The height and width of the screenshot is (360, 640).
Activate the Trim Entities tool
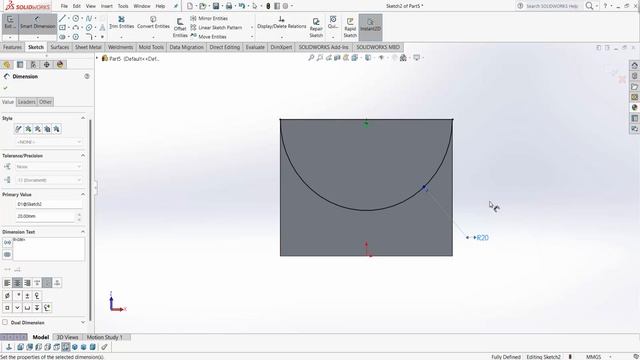tap(121, 22)
